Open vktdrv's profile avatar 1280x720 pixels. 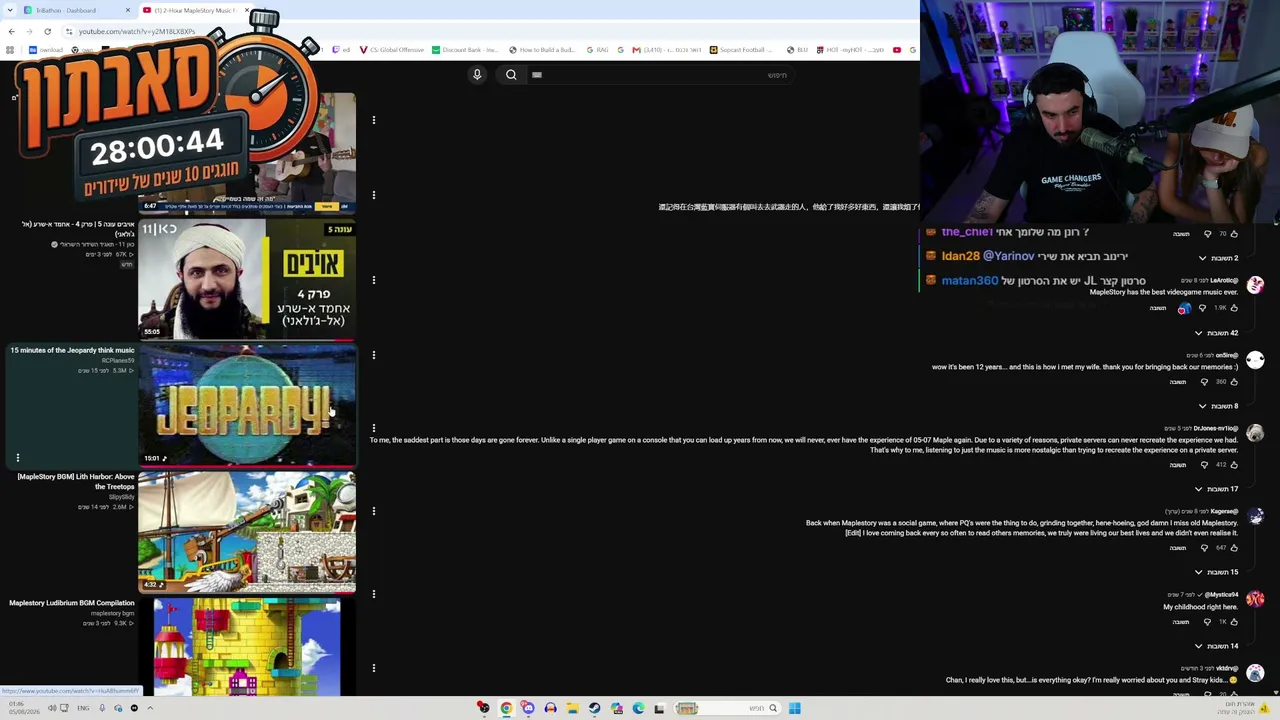pos(1255,673)
